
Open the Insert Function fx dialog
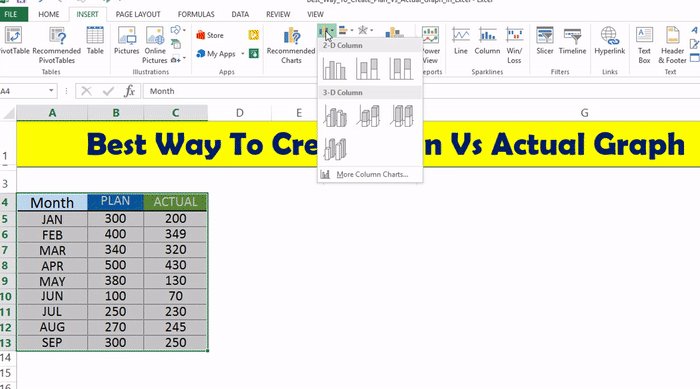(x=129, y=91)
